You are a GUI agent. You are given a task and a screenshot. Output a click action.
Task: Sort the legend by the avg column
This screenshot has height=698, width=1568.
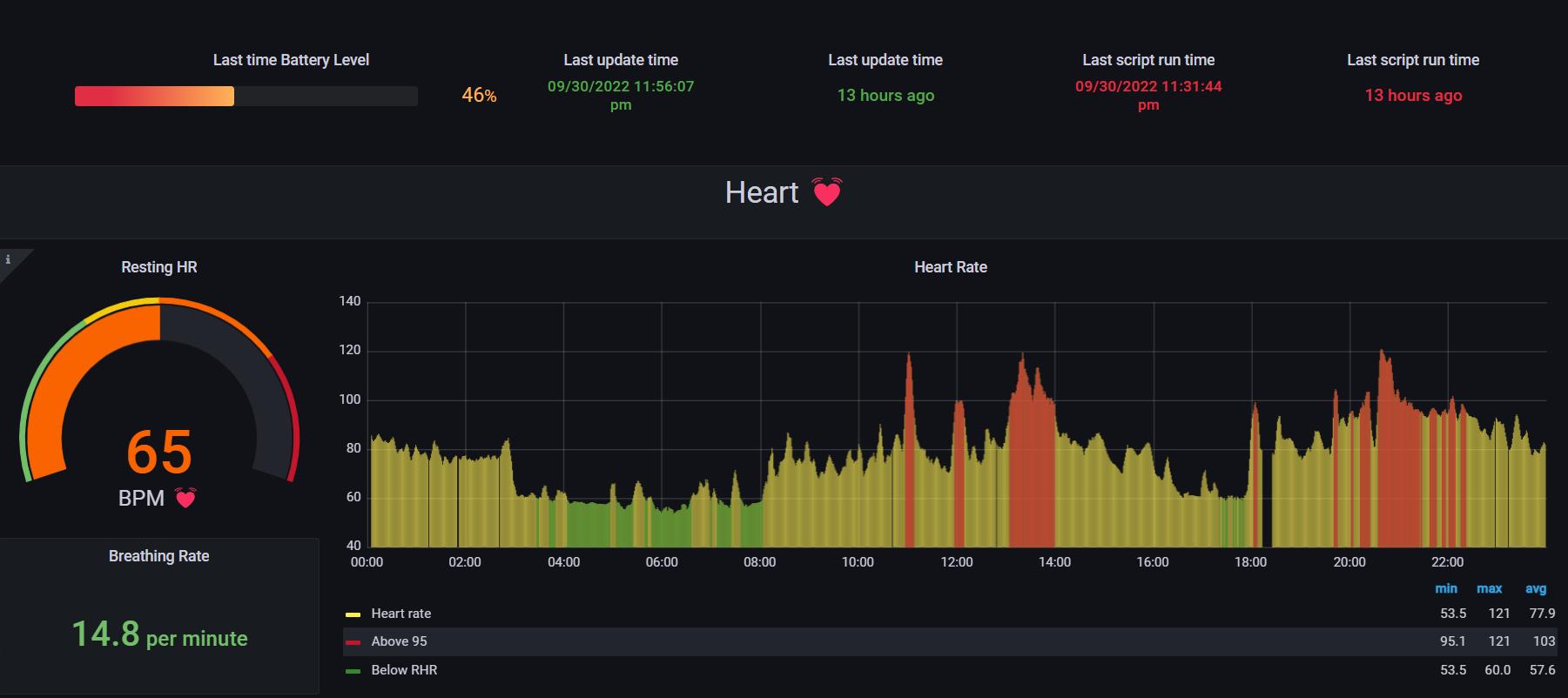click(x=1535, y=589)
